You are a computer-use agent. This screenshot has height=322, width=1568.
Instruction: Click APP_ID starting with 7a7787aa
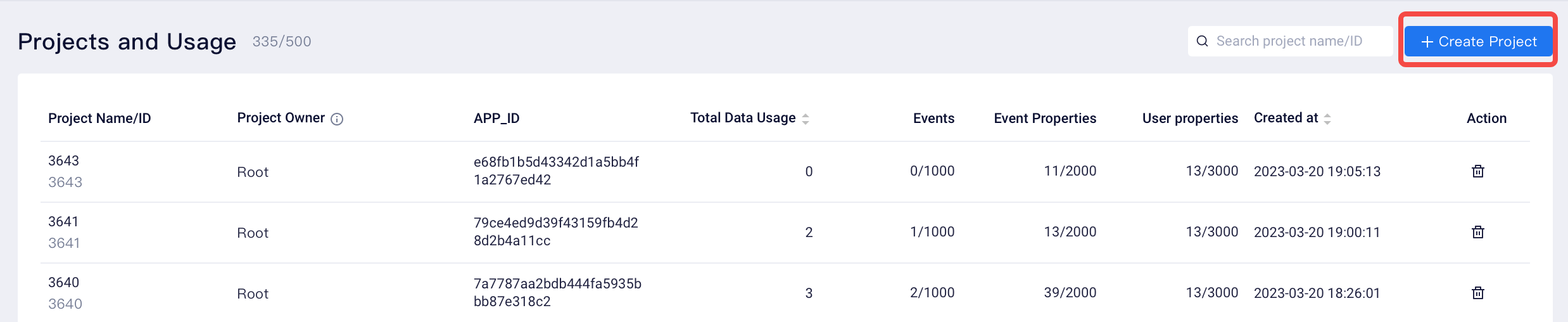pyautogui.click(x=557, y=293)
